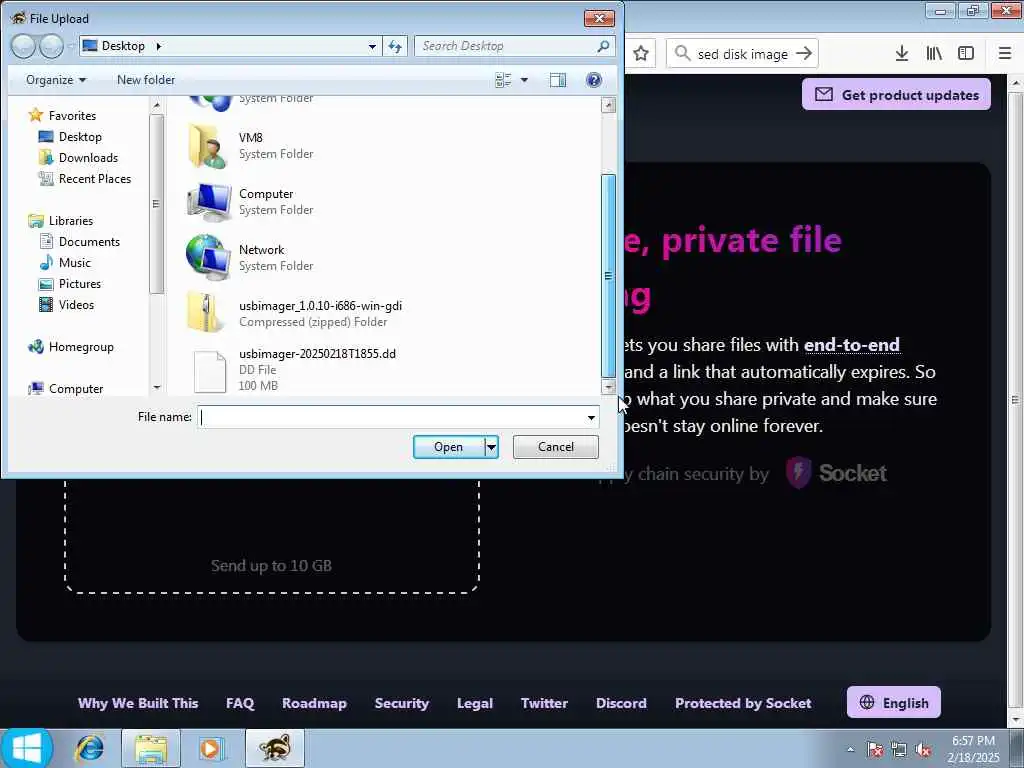Change view with the view mode icon

click(x=503, y=80)
